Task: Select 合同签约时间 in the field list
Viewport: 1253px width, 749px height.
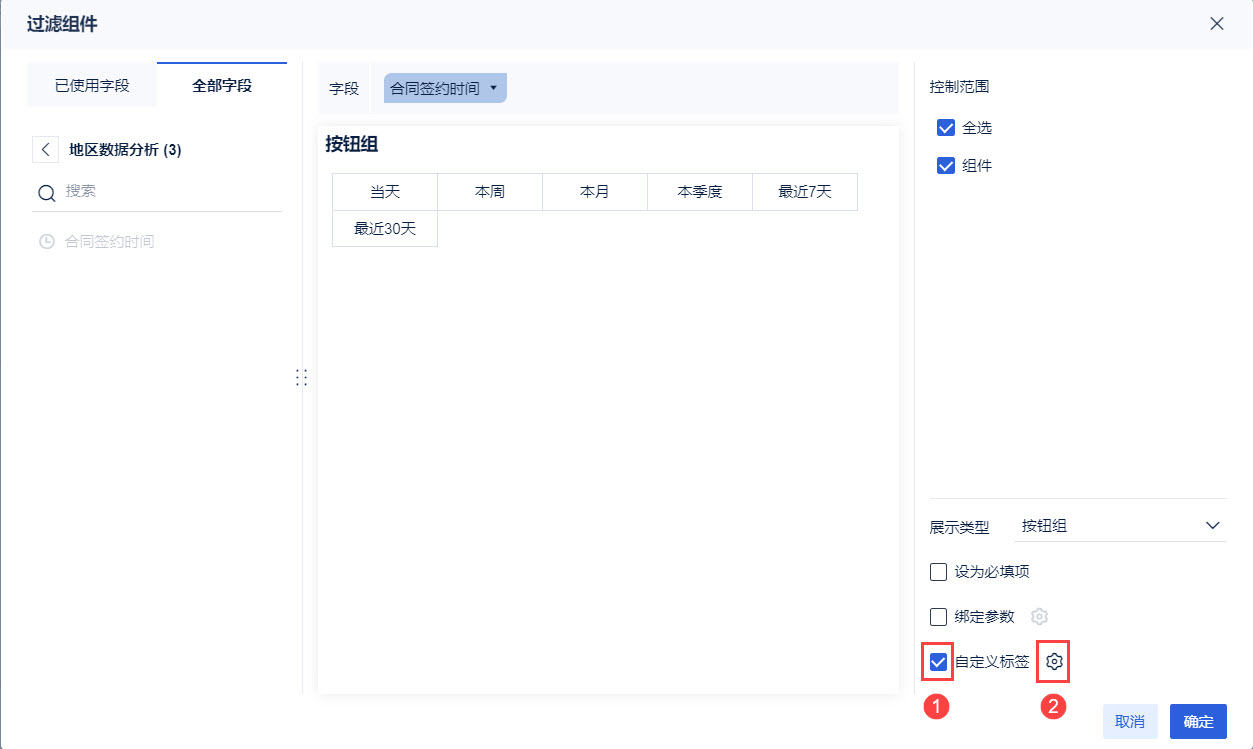Action: click(x=109, y=242)
